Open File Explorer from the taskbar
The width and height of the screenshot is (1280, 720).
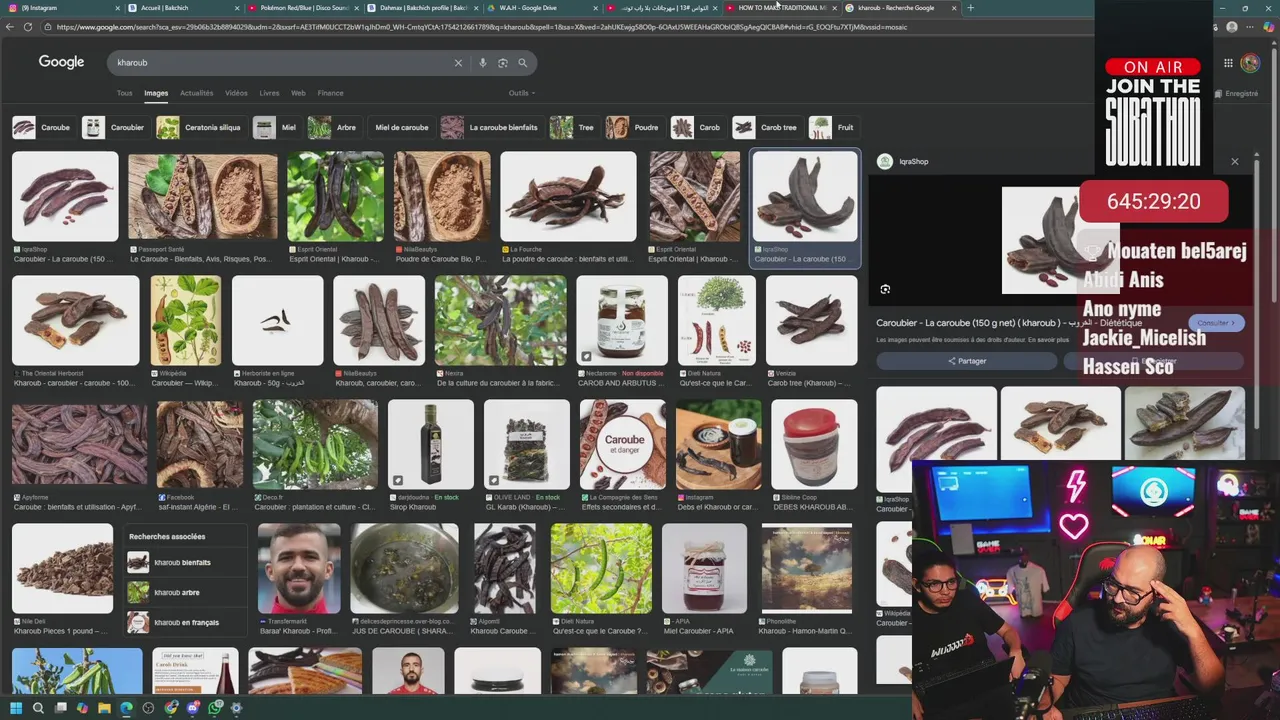[x=104, y=708]
